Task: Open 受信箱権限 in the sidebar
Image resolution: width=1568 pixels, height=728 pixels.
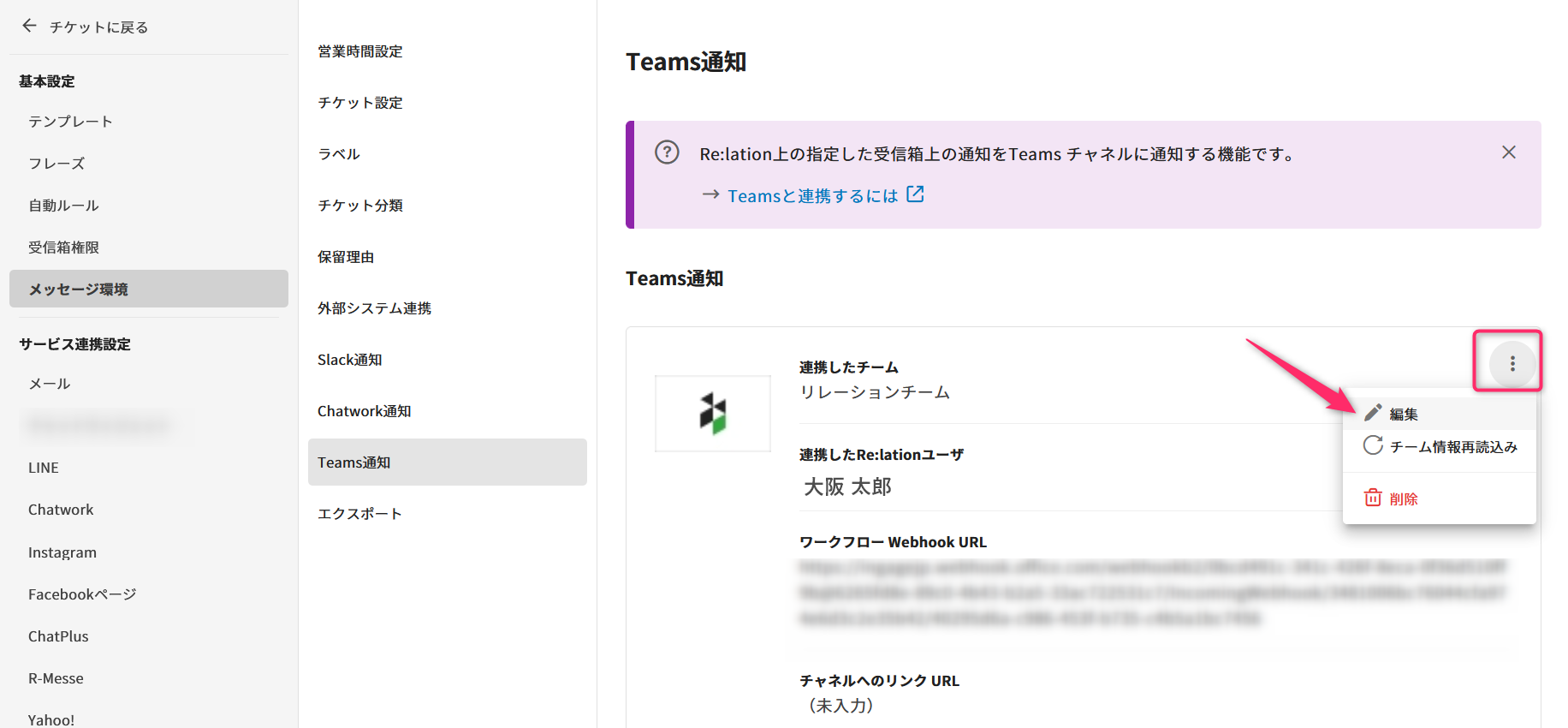Action: pos(63,248)
